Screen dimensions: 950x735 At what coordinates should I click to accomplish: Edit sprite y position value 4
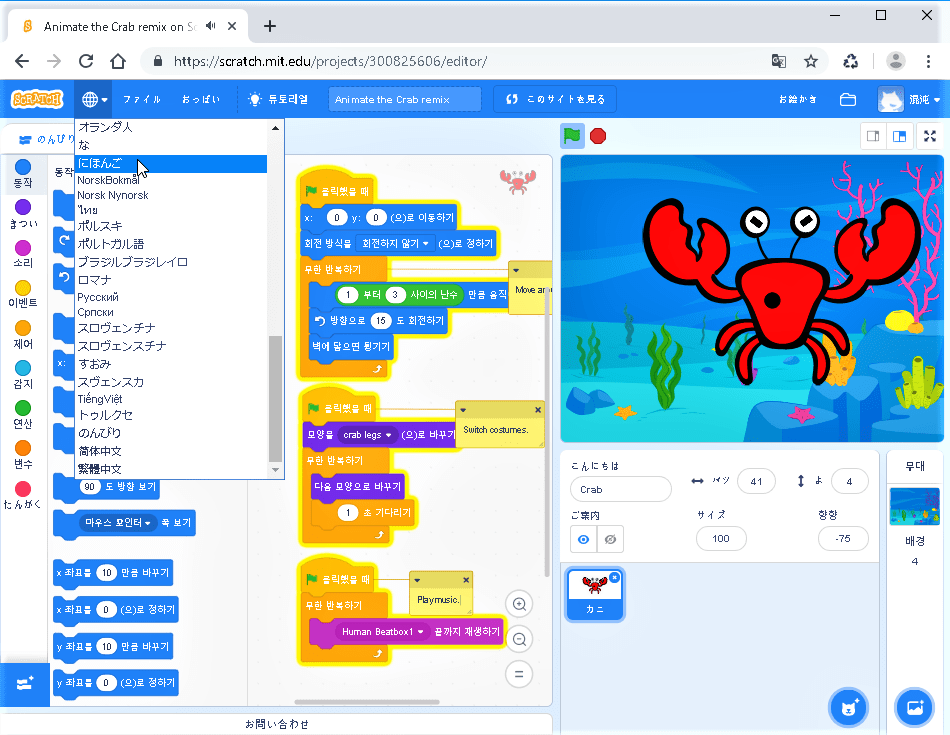(x=849, y=482)
